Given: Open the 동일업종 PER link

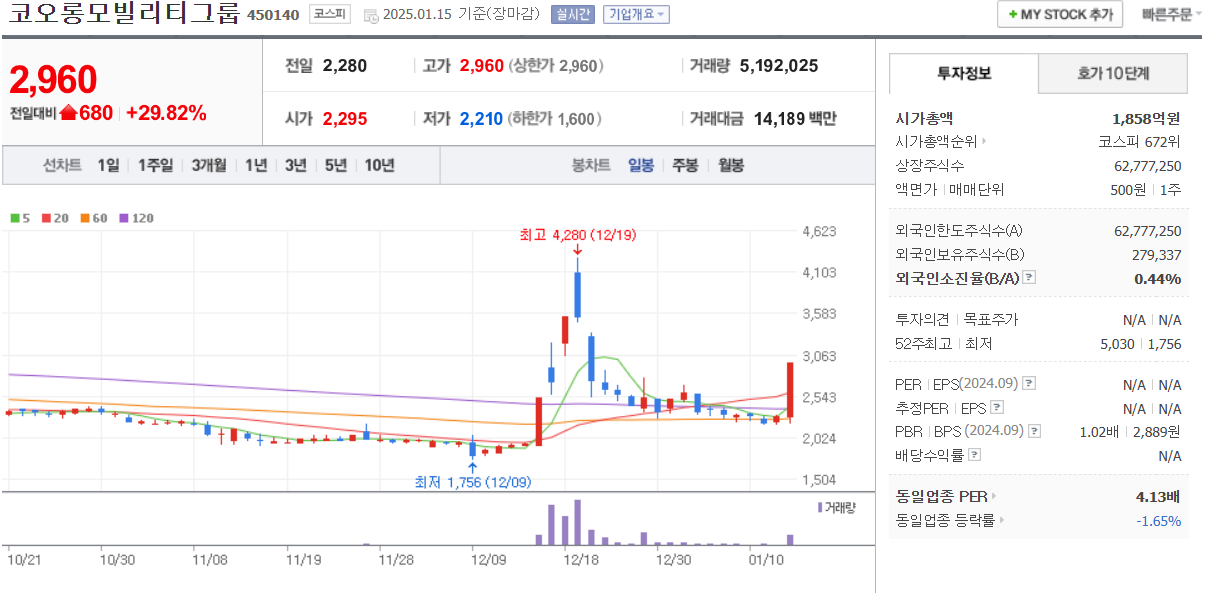Looking at the screenshot, I should (946, 496).
